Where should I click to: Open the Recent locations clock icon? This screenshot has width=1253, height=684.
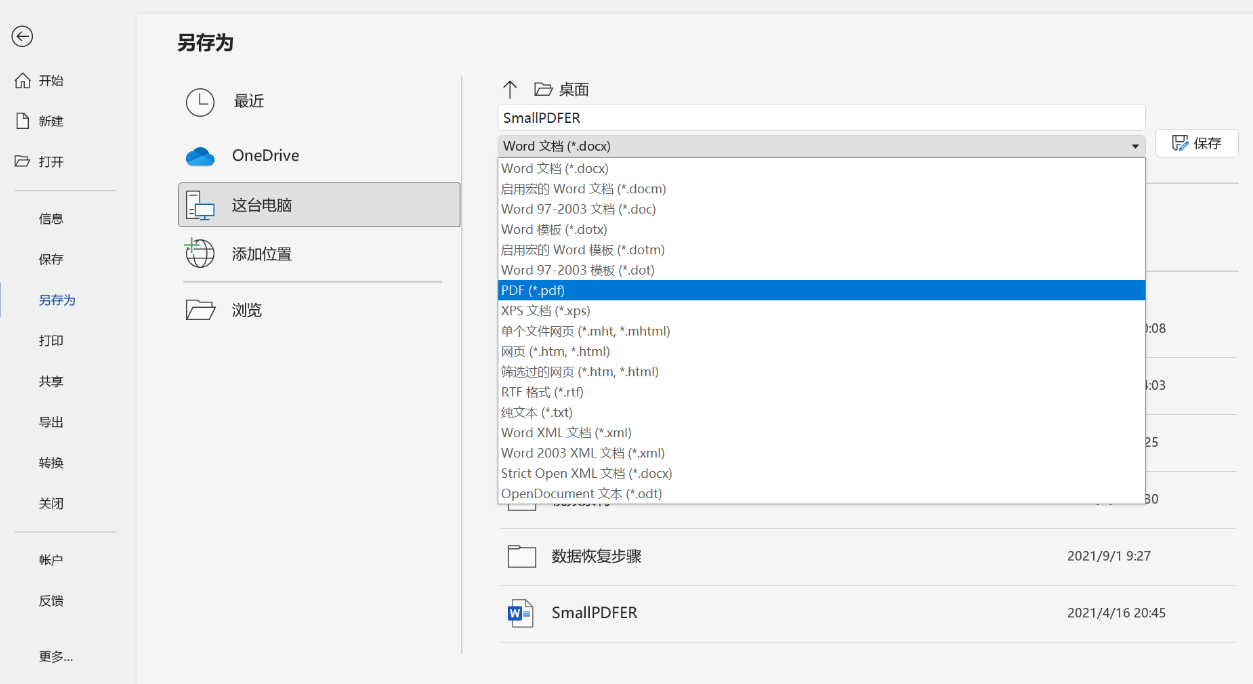coord(200,101)
